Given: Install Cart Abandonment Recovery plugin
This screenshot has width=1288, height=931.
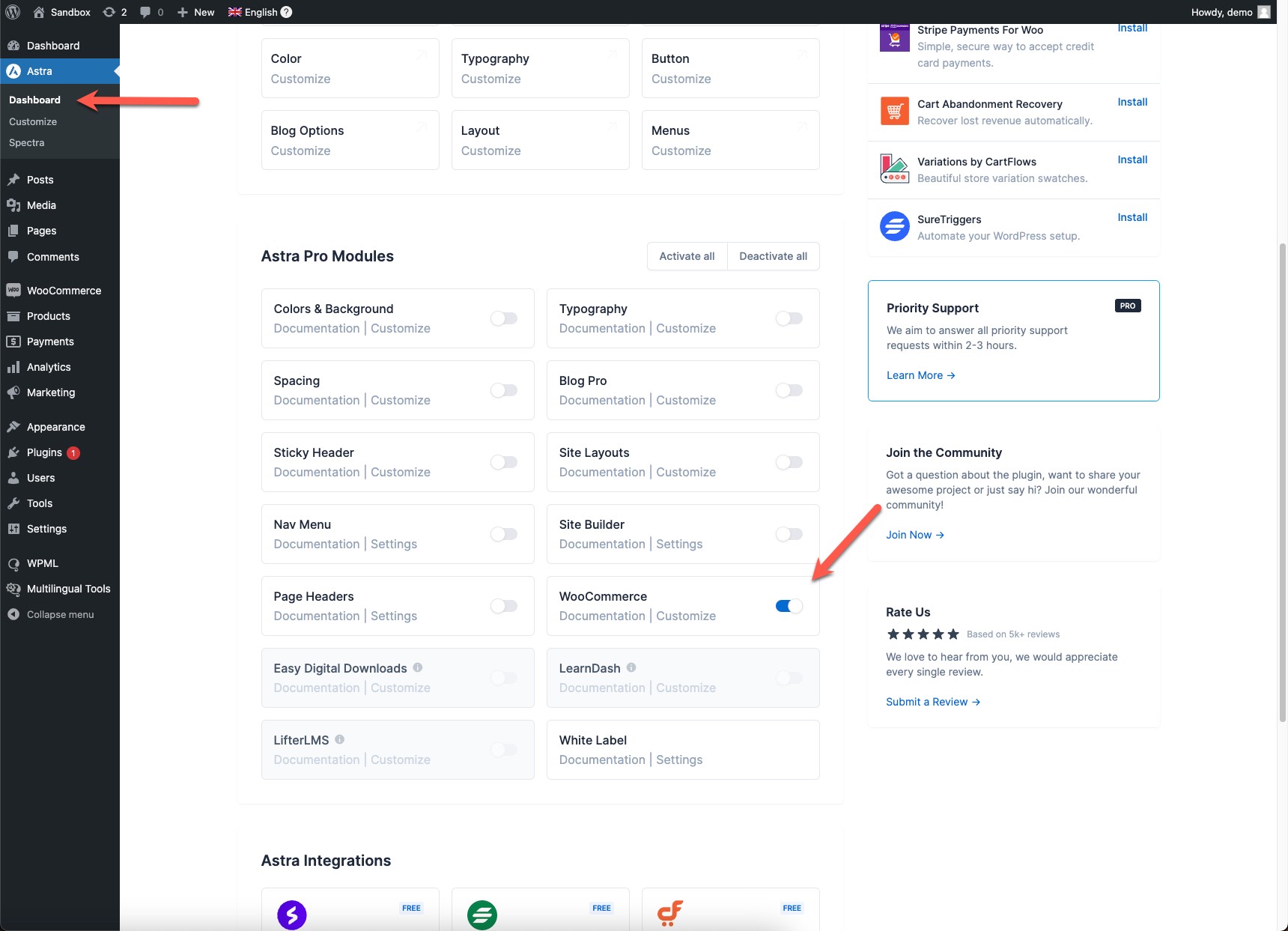Looking at the screenshot, I should 1132,102.
